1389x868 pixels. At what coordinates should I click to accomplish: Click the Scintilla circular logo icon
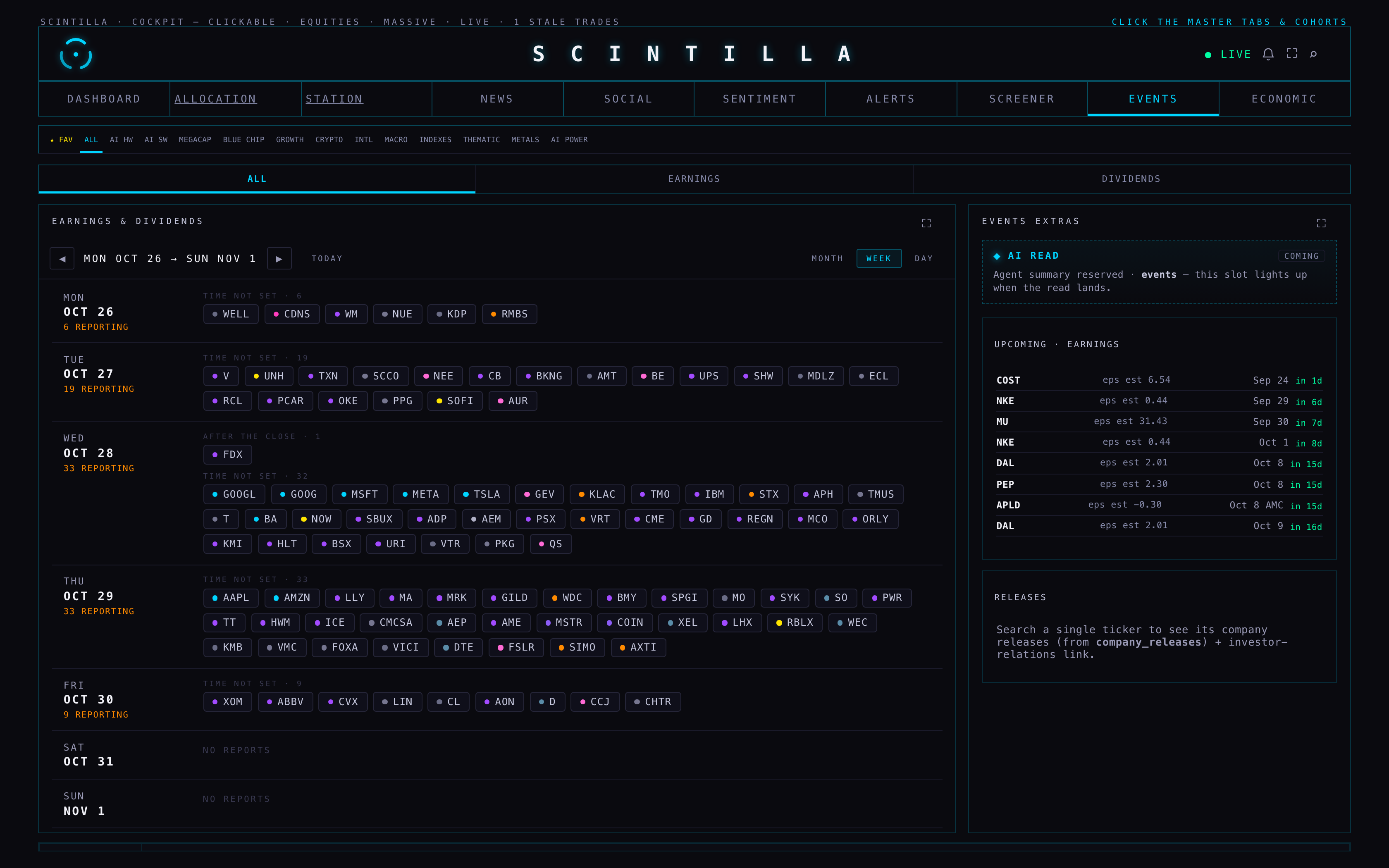click(76, 54)
